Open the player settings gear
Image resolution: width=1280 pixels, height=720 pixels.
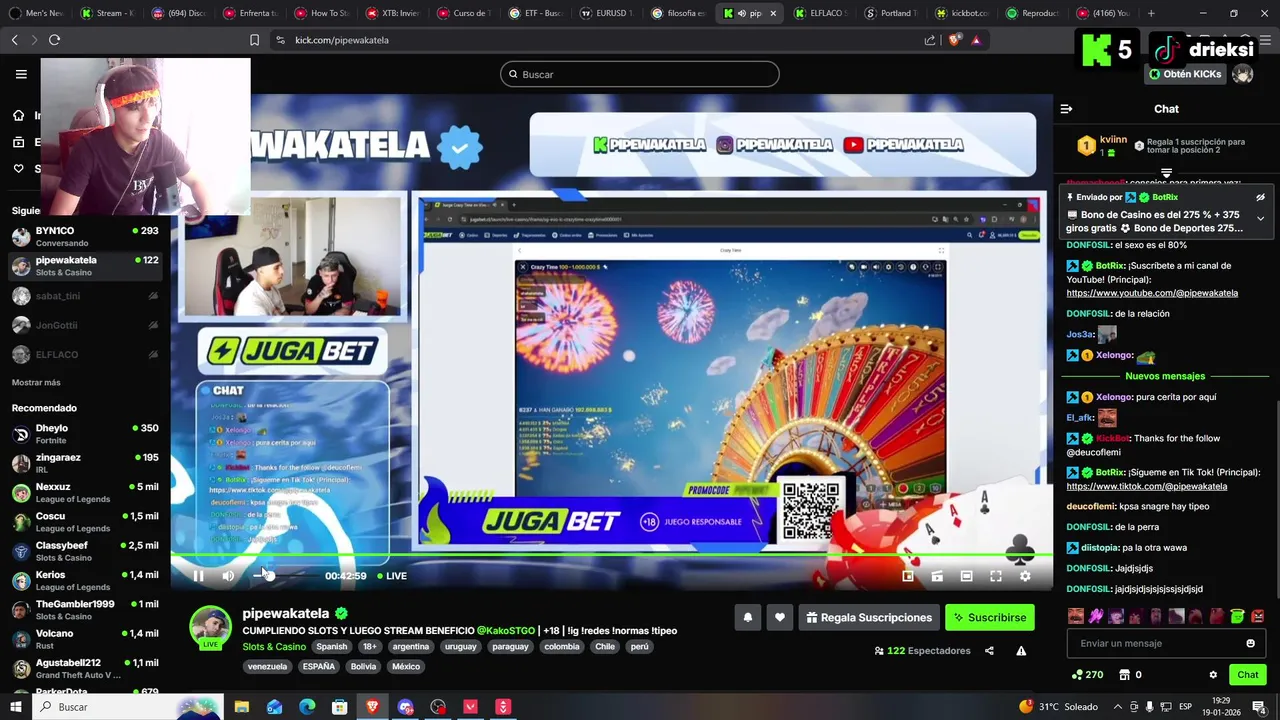[1025, 576]
